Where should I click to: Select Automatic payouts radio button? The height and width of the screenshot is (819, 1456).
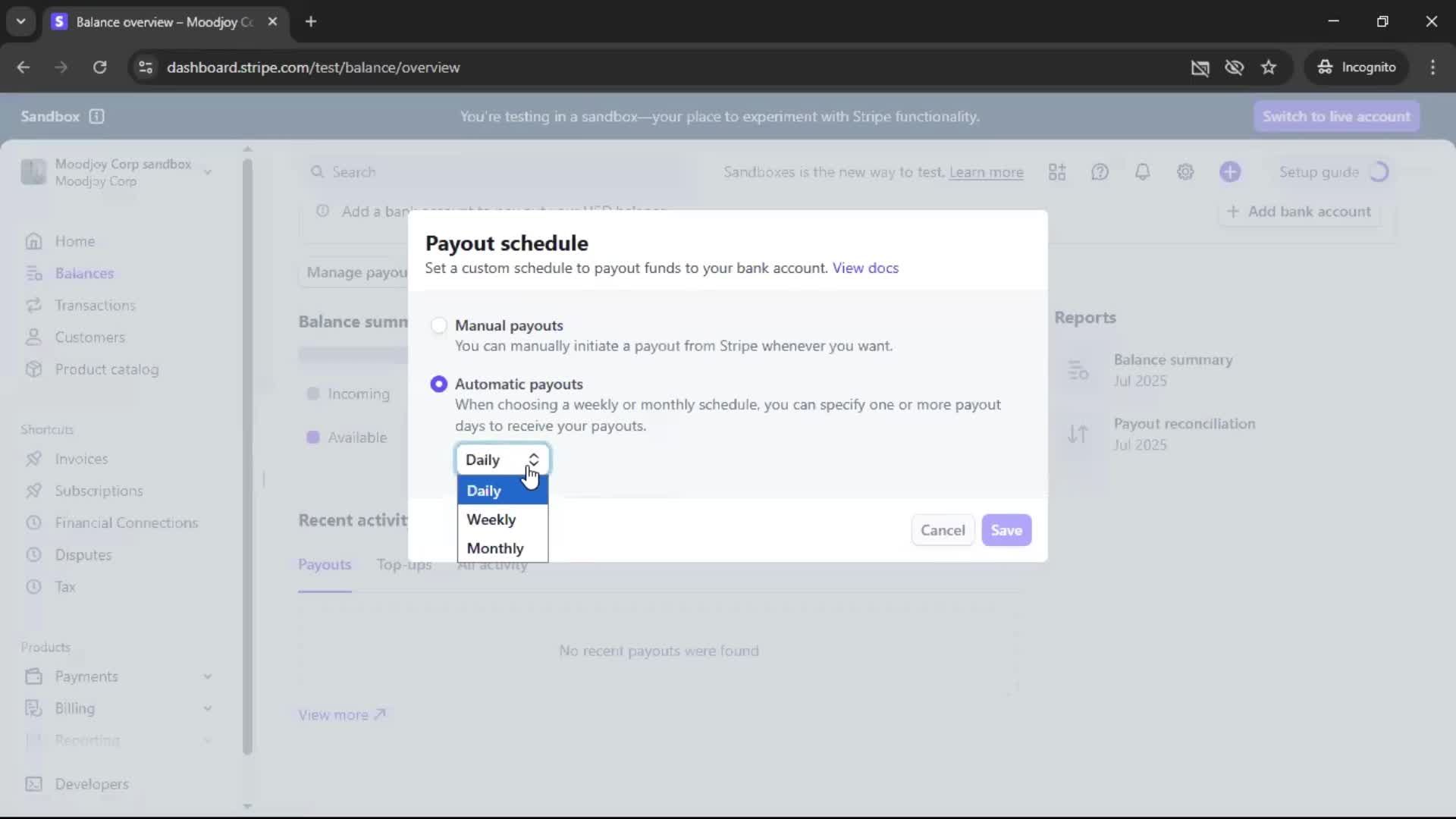(438, 384)
